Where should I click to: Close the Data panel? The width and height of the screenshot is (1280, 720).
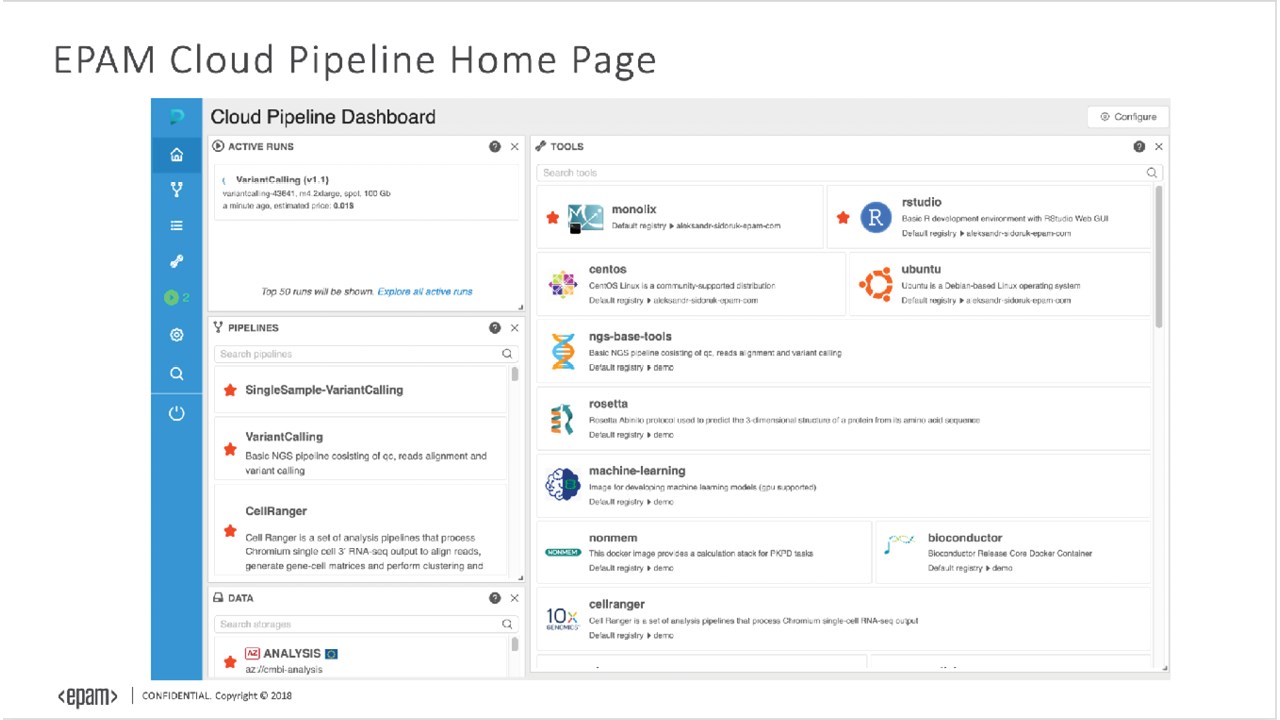pyautogui.click(x=515, y=598)
